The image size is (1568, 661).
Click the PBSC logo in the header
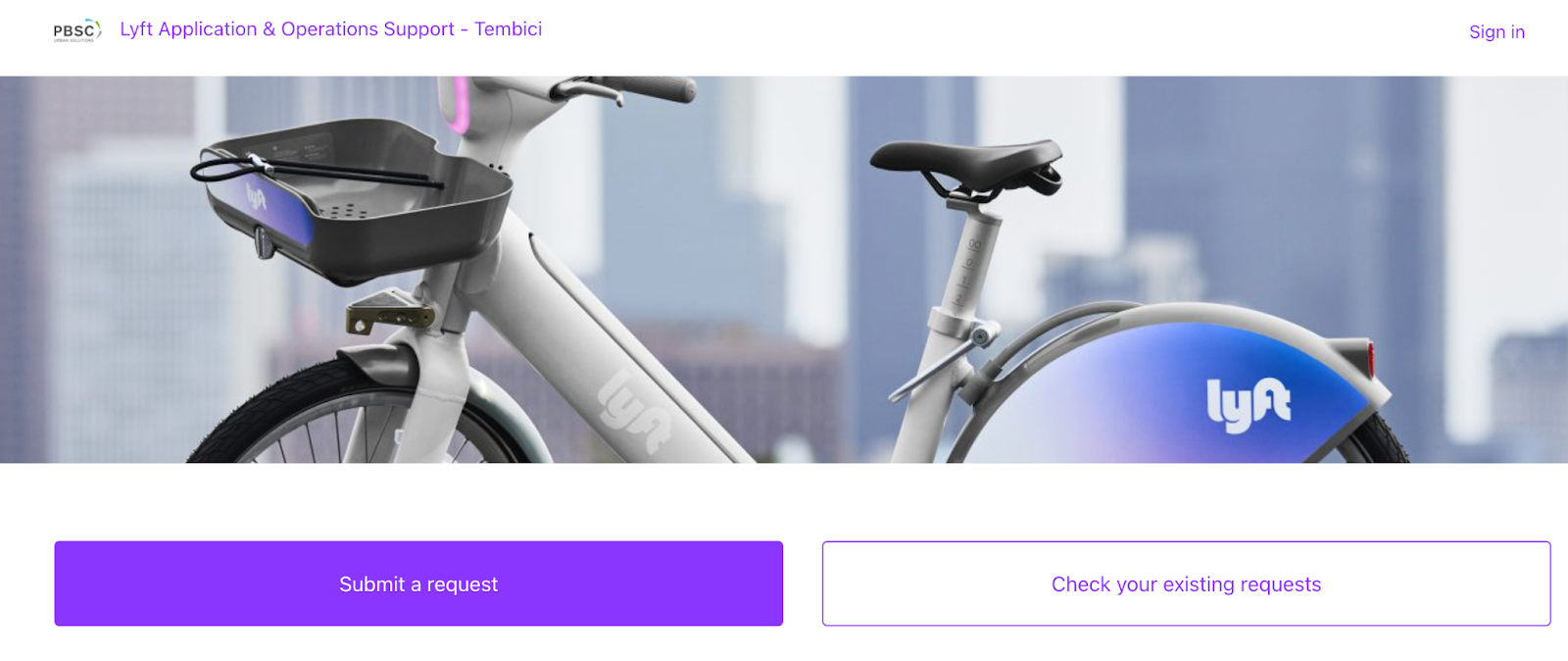[x=77, y=30]
